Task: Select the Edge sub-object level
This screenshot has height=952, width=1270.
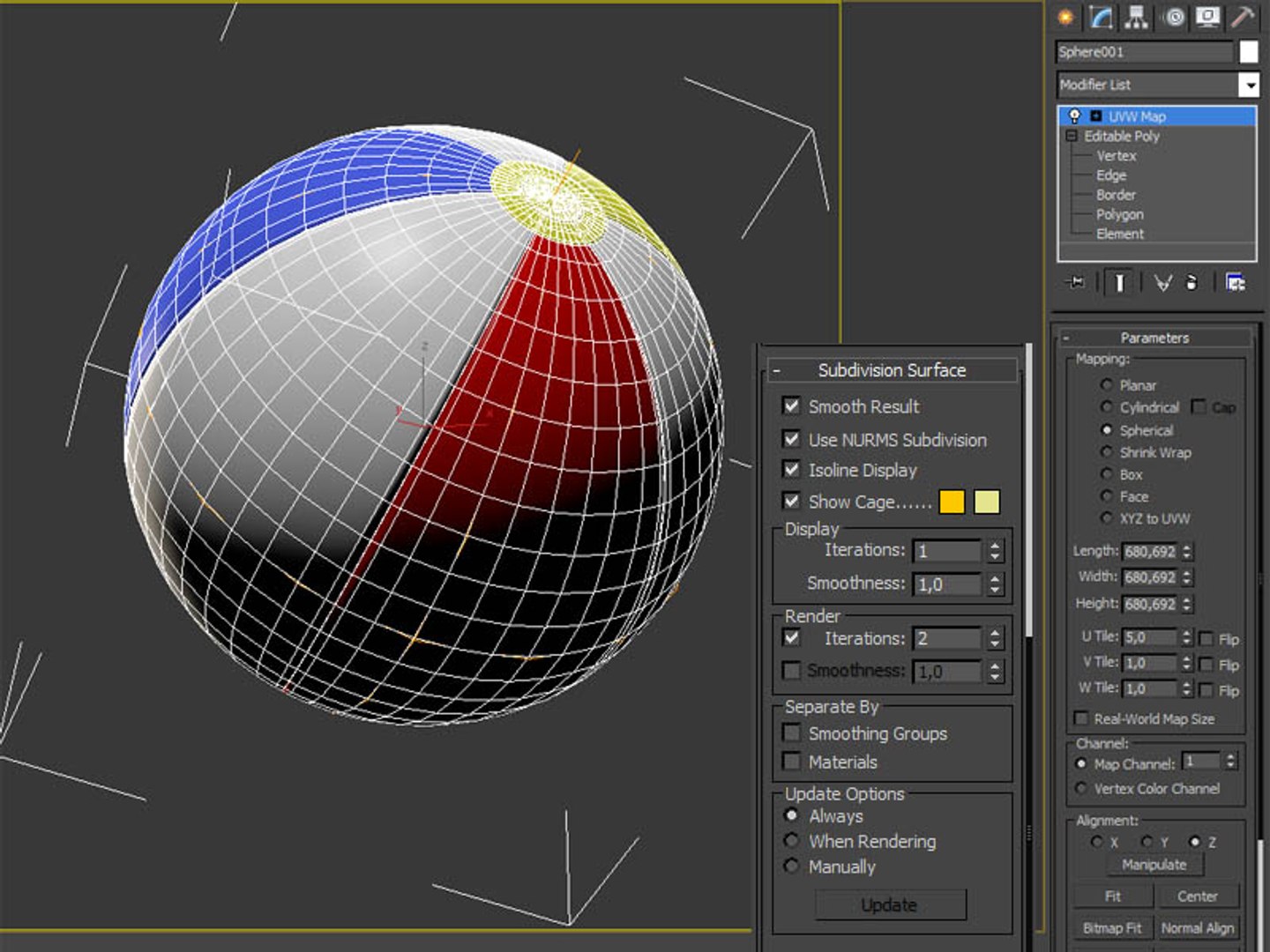Action: [1111, 175]
